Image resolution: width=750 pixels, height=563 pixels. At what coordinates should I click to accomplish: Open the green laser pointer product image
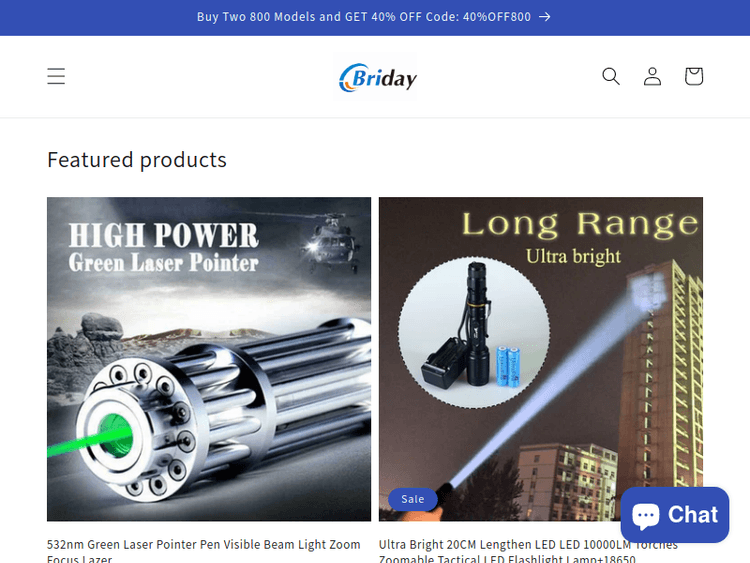pyautogui.click(x=209, y=359)
